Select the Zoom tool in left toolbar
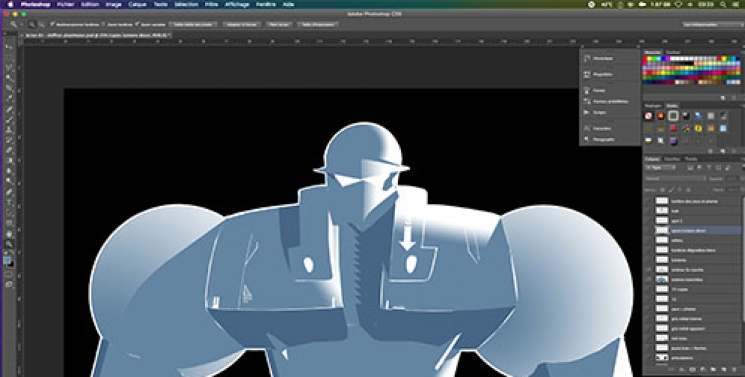The width and height of the screenshot is (745, 377). coord(9,244)
